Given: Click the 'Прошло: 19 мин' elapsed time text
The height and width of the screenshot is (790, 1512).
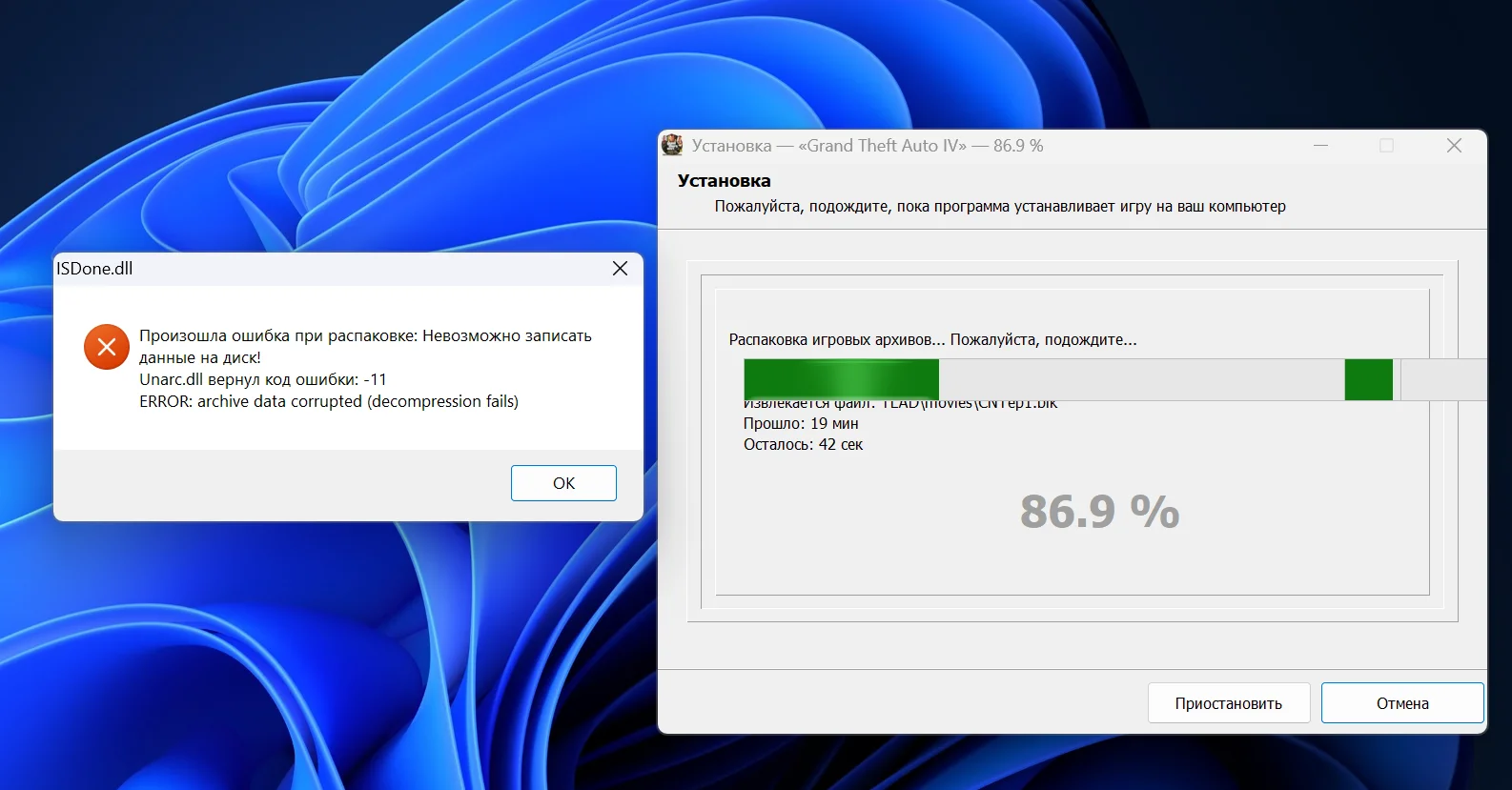Looking at the screenshot, I should (x=801, y=423).
